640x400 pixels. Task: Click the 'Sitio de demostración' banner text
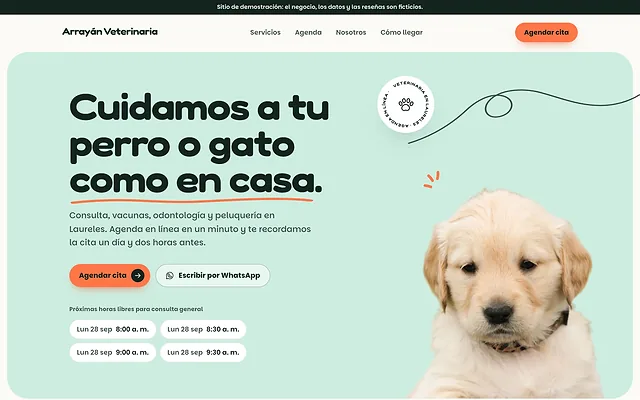click(x=320, y=7)
